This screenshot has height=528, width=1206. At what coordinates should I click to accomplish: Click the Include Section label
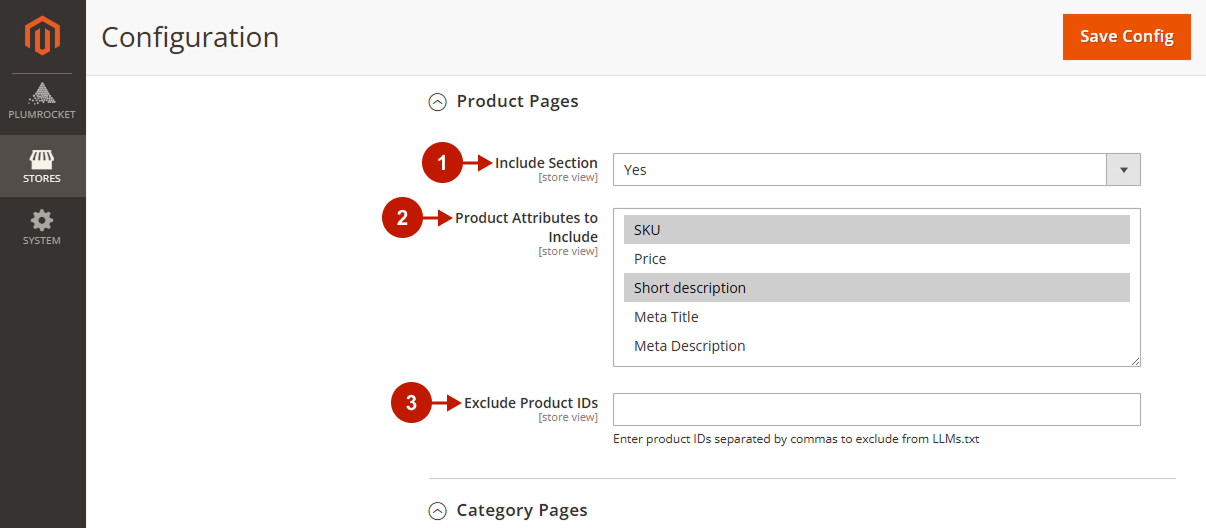point(546,163)
